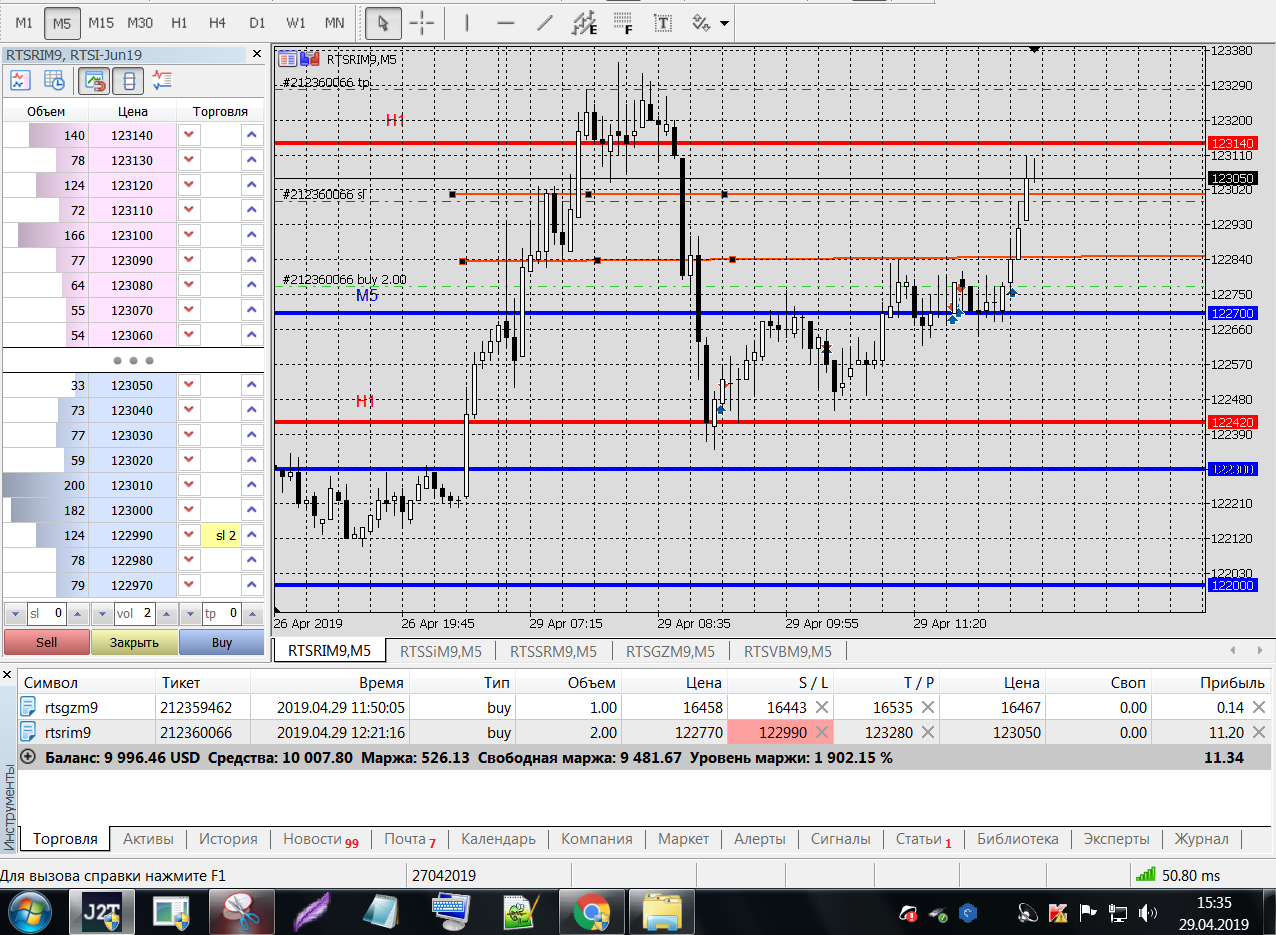Toggle the pressed chart-with-red-arrow button in the RTSRIM9 panel
The image size is (1276, 935).
click(x=95, y=81)
